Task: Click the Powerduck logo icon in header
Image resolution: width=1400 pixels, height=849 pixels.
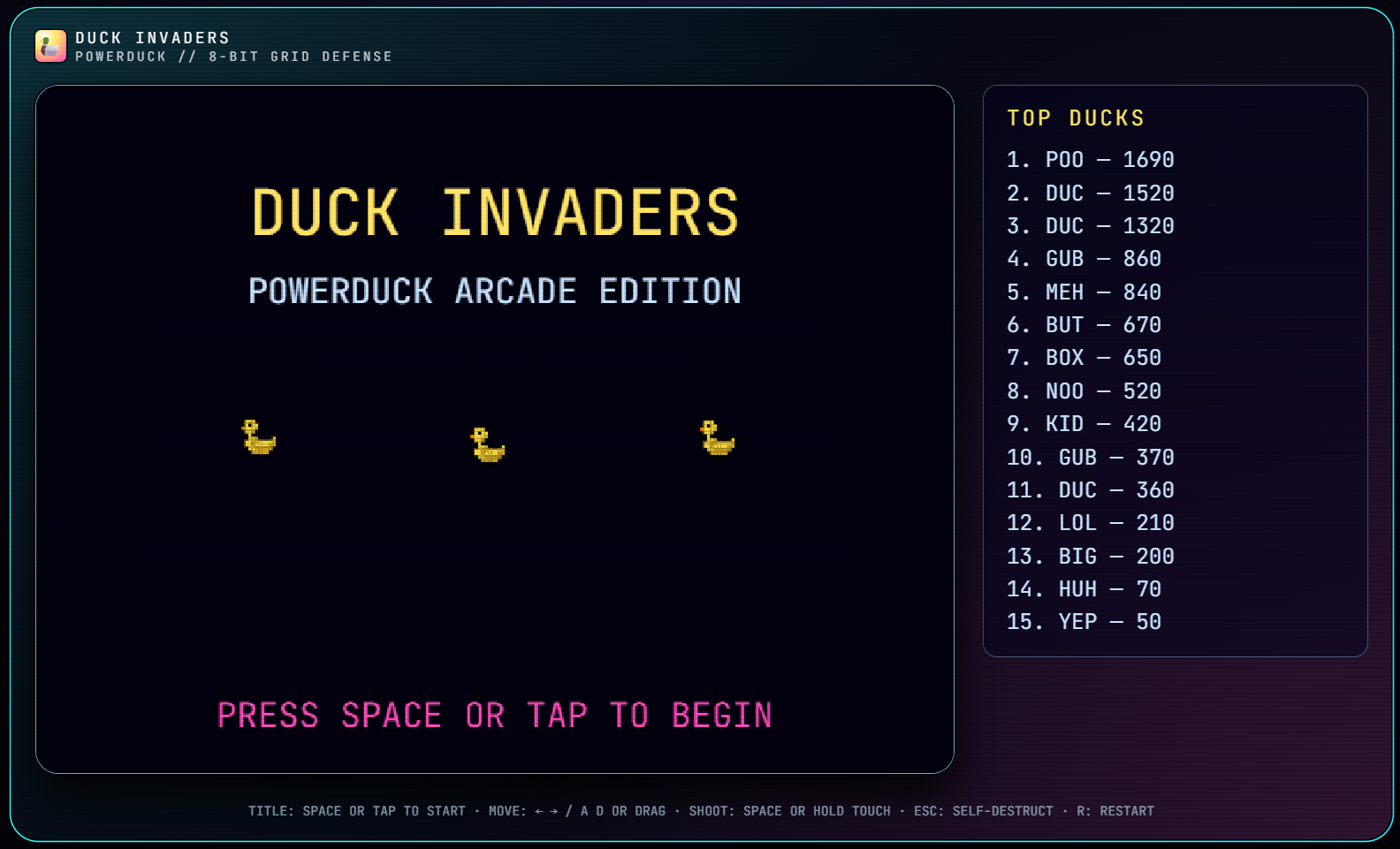Action: pyautogui.click(x=50, y=46)
